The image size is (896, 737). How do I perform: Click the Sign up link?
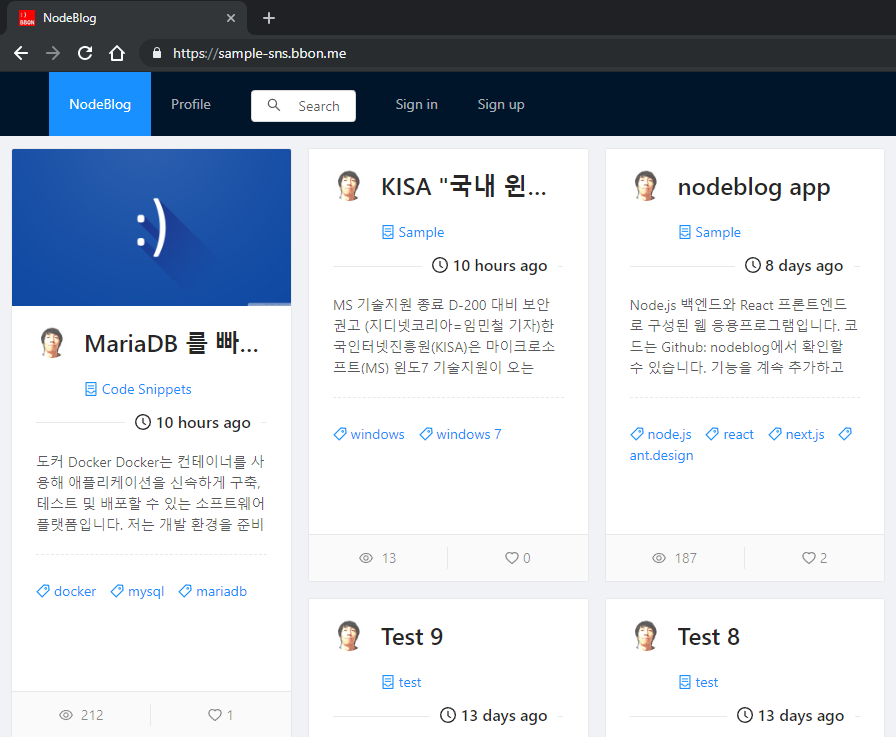tap(501, 104)
